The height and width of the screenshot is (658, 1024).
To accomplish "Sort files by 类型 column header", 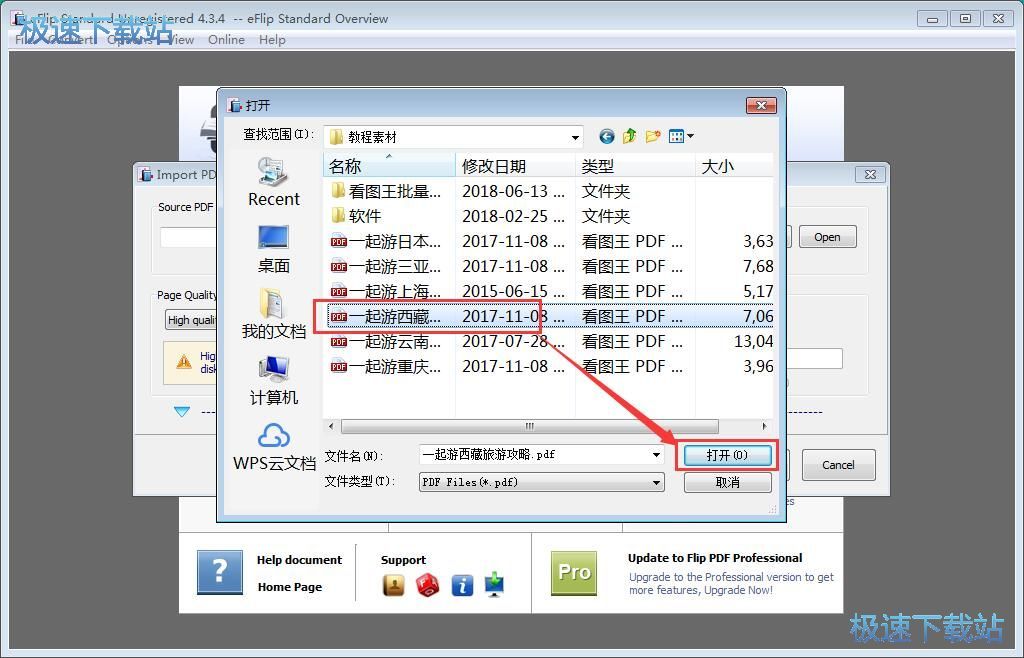I will click(635, 166).
